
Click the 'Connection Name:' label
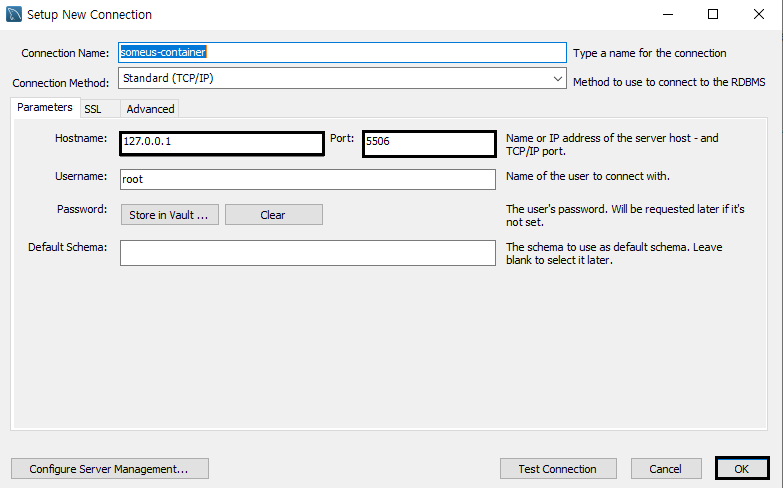click(65, 53)
